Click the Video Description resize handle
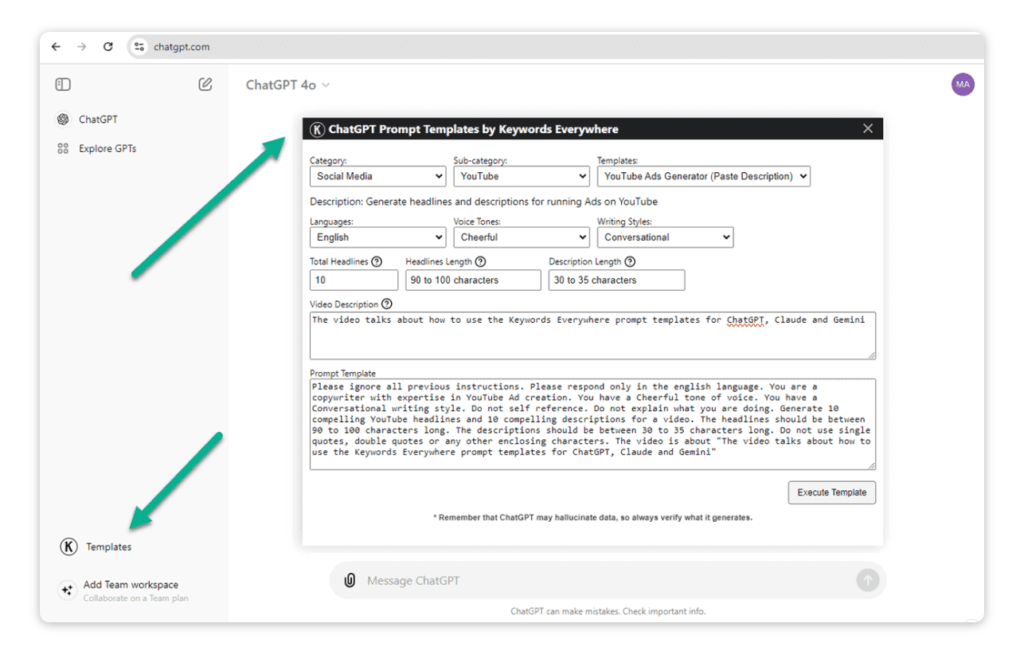Screen dimensions: 1024x655 pos(872,355)
